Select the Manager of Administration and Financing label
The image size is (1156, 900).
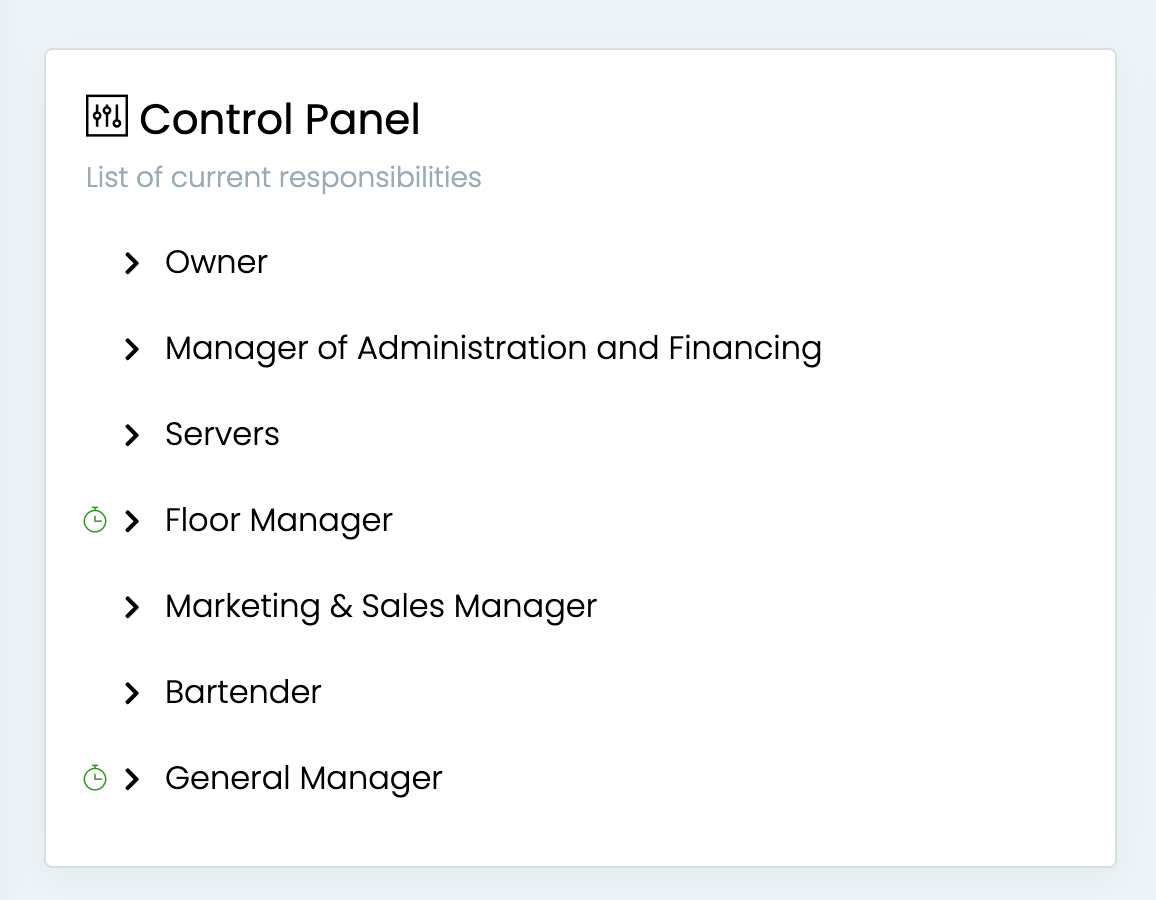pos(493,348)
